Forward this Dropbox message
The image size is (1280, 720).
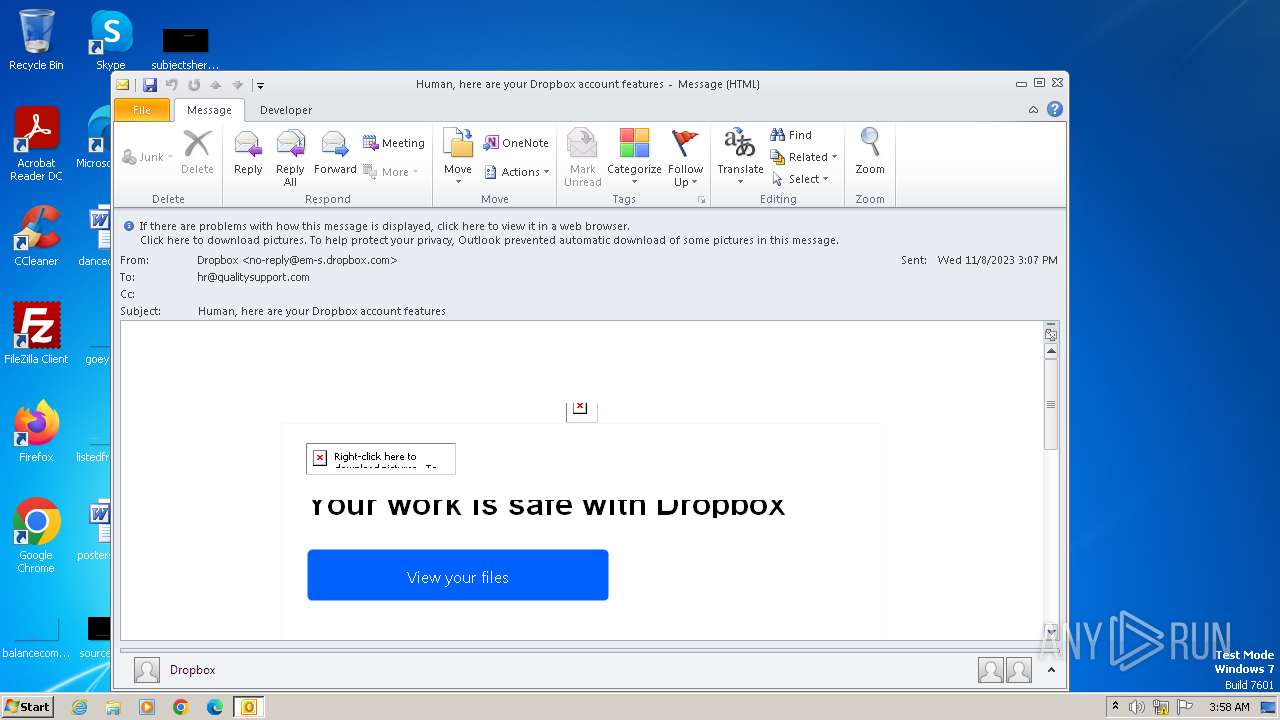[x=335, y=153]
